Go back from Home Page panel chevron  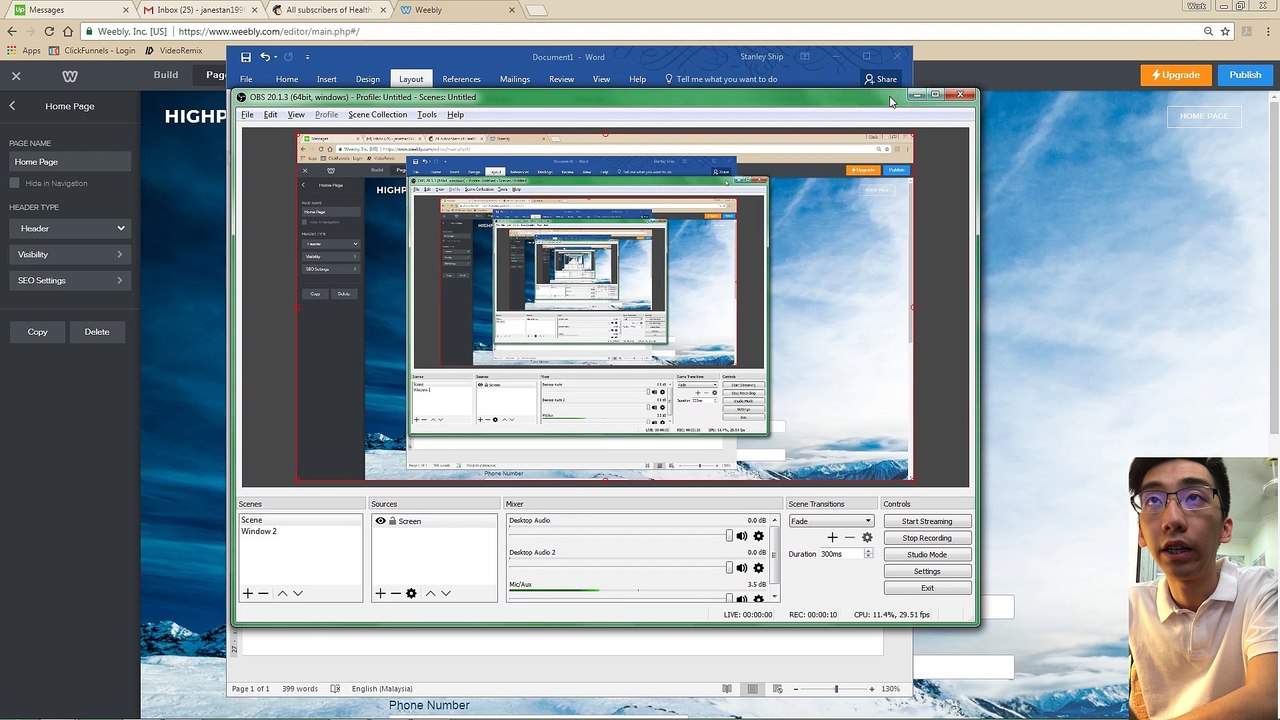[12, 106]
